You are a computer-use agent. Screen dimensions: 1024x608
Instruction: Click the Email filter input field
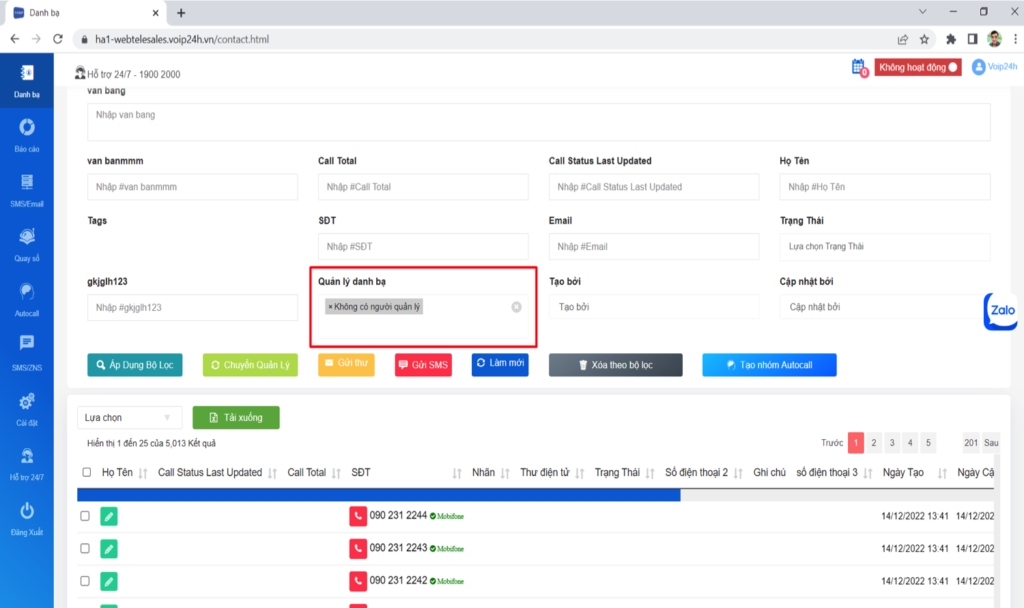pyautogui.click(x=654, y=247)
